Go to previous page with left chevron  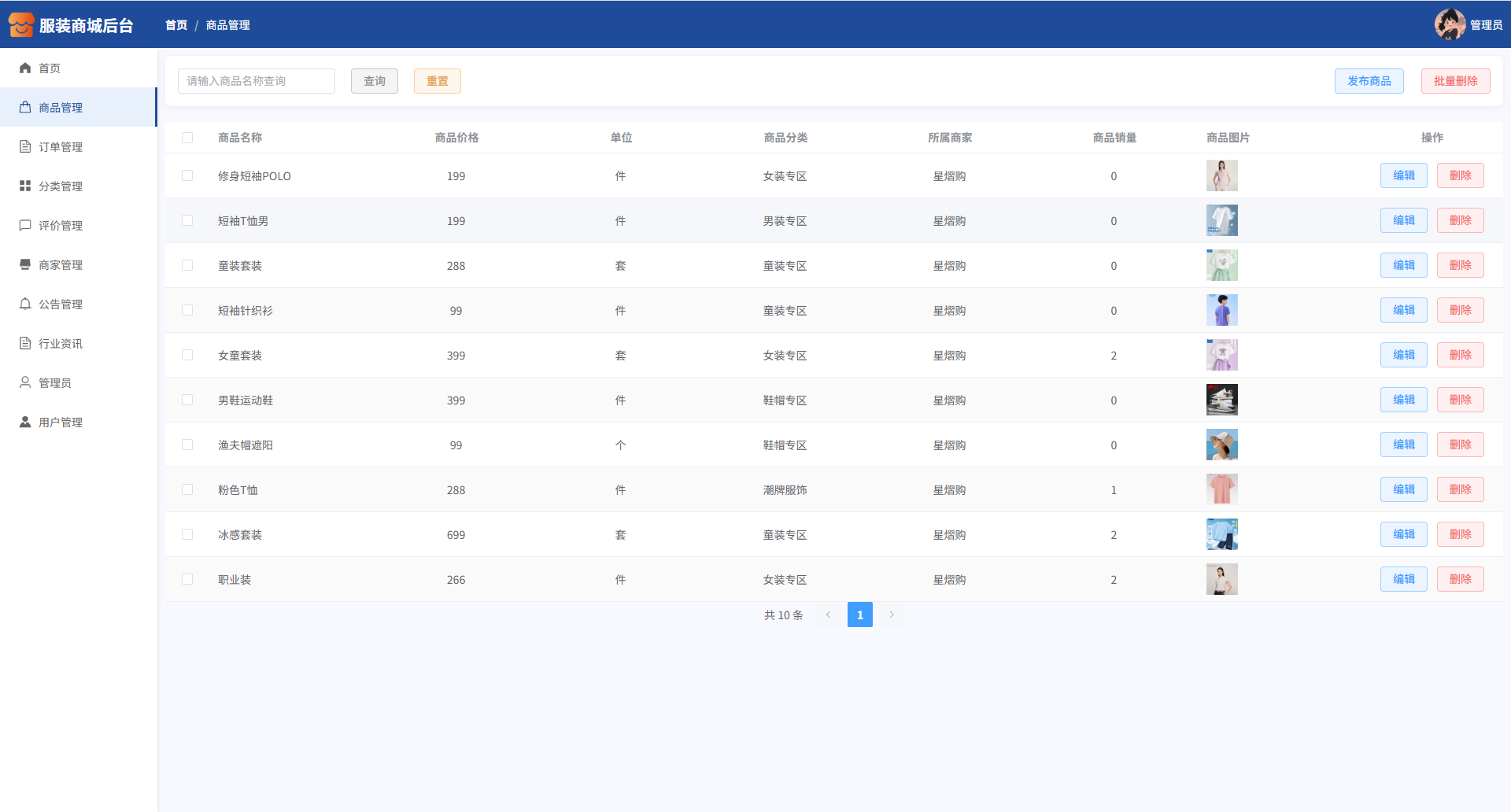[x=828, y=615]
